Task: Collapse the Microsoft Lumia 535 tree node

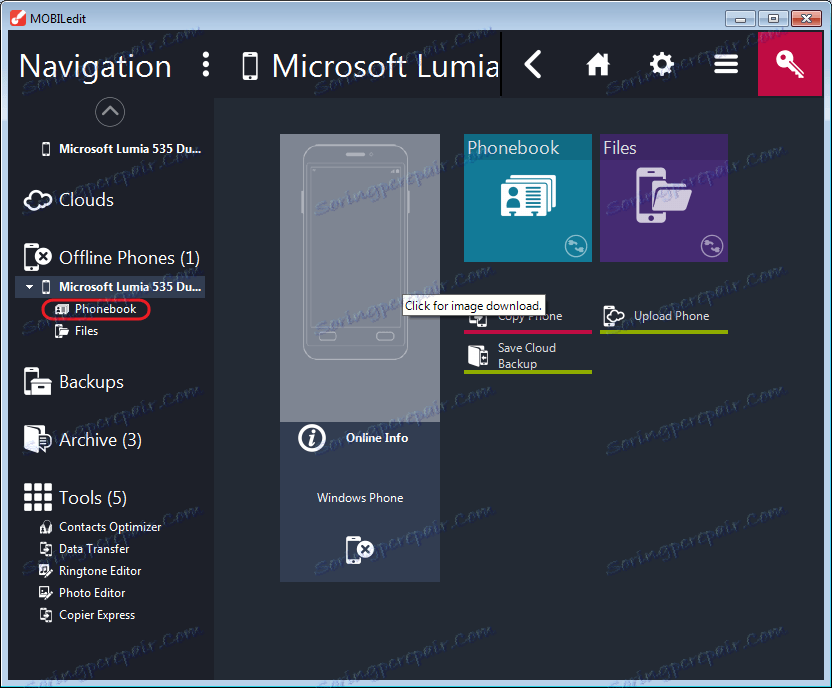Action: 30,287
